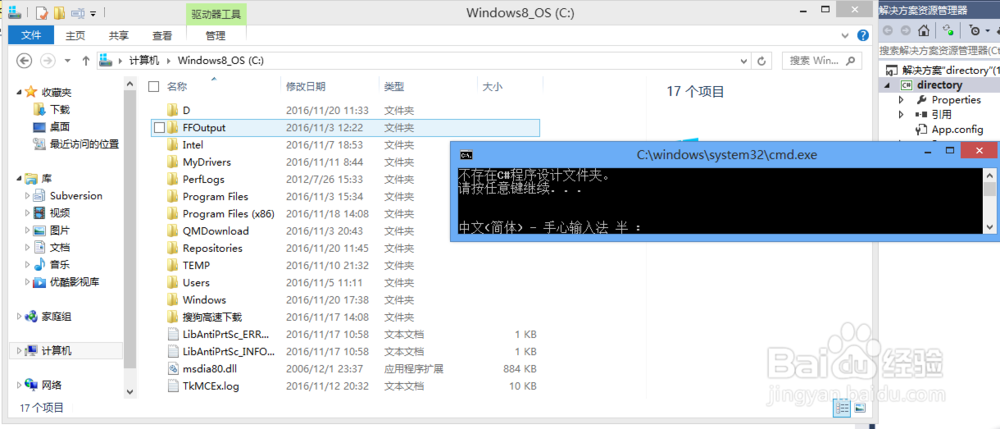Sort by the 大小 column header

[x=492, y=86]
